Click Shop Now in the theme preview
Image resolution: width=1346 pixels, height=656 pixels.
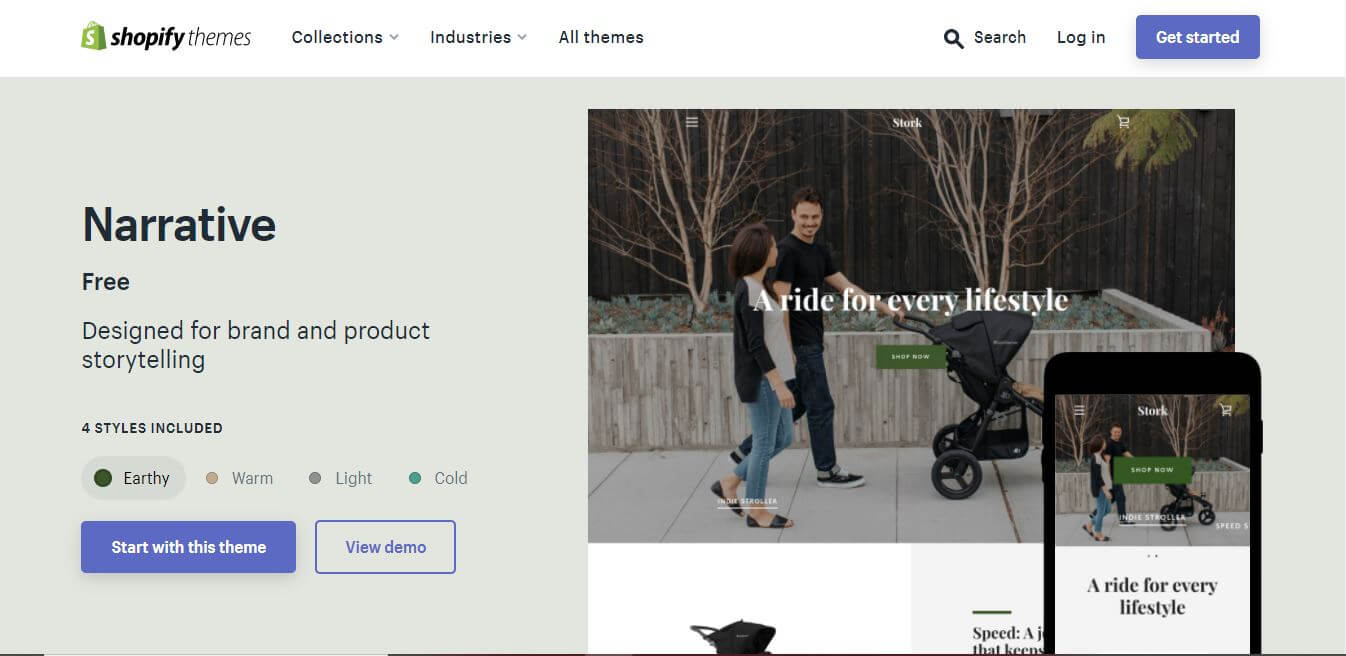point(909,355)
